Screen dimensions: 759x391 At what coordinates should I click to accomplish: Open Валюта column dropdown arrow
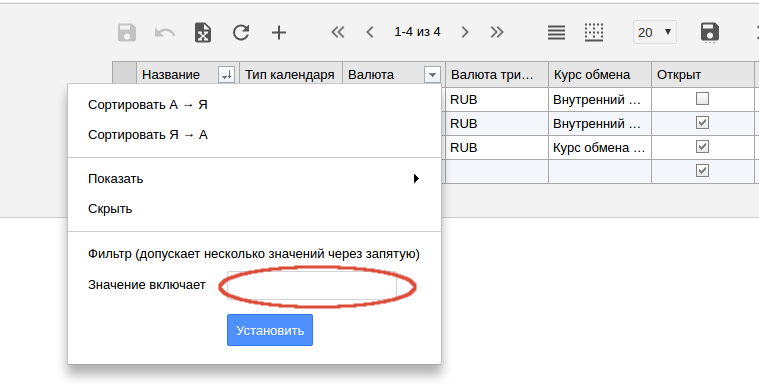coord(432,75)
